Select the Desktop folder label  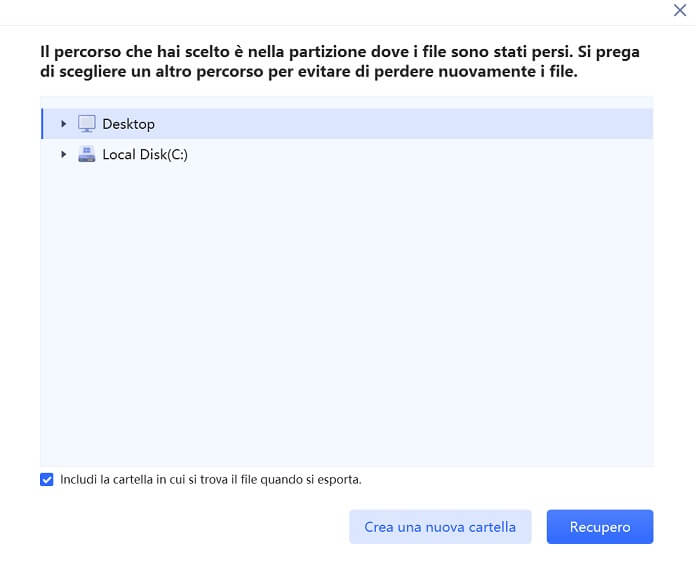click(x=129, y=124)
